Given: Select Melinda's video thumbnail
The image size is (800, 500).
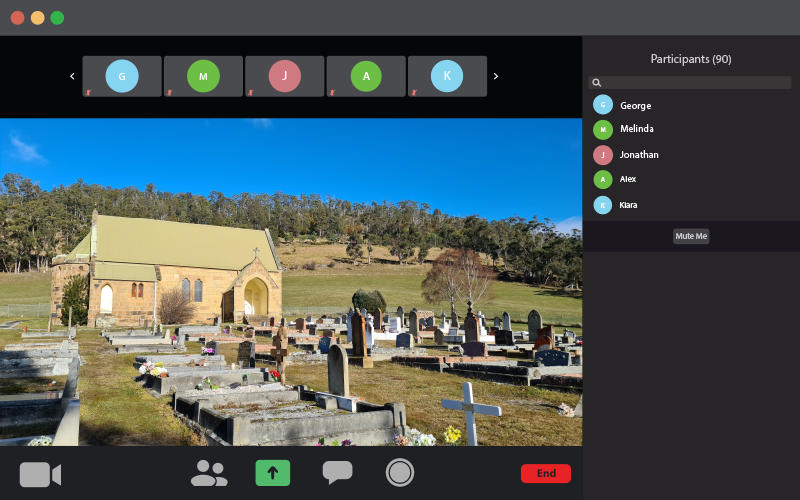Looking at the screenshot, I should click(203, 77).
